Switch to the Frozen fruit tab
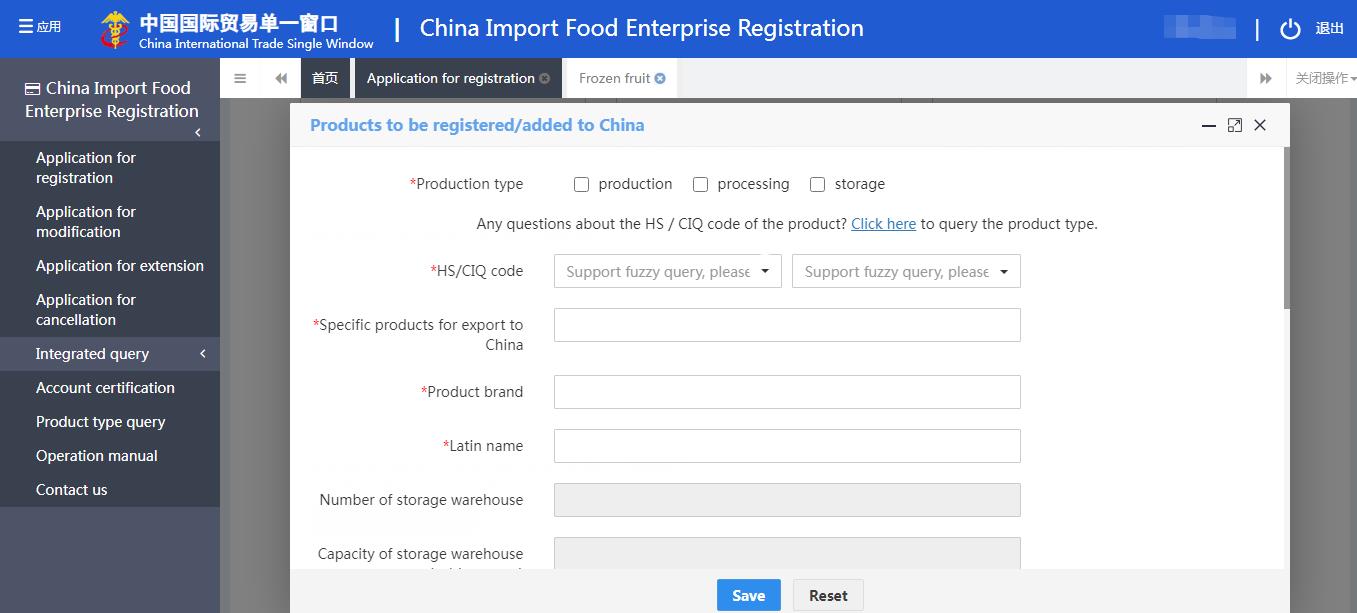1357x613 pixels. pos(614,78)
